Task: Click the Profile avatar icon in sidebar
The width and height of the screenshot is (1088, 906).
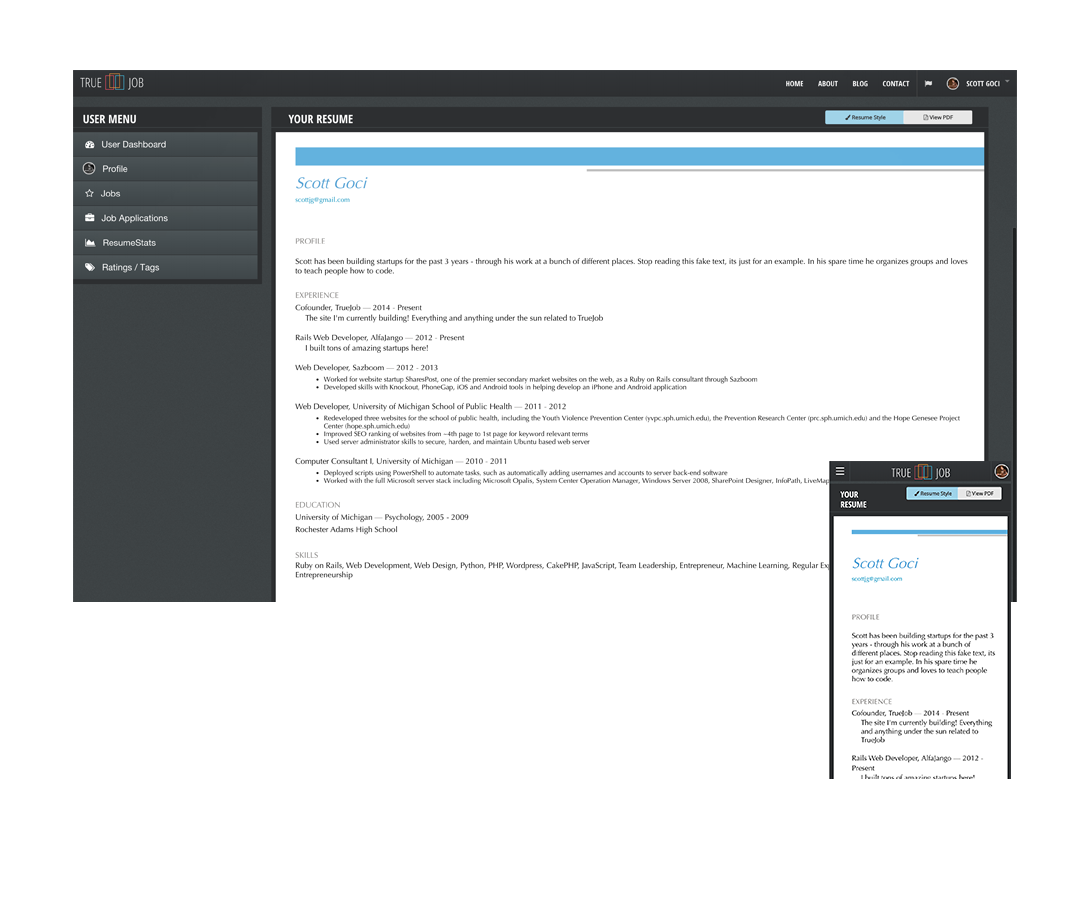Action: [x=89, y=169]
